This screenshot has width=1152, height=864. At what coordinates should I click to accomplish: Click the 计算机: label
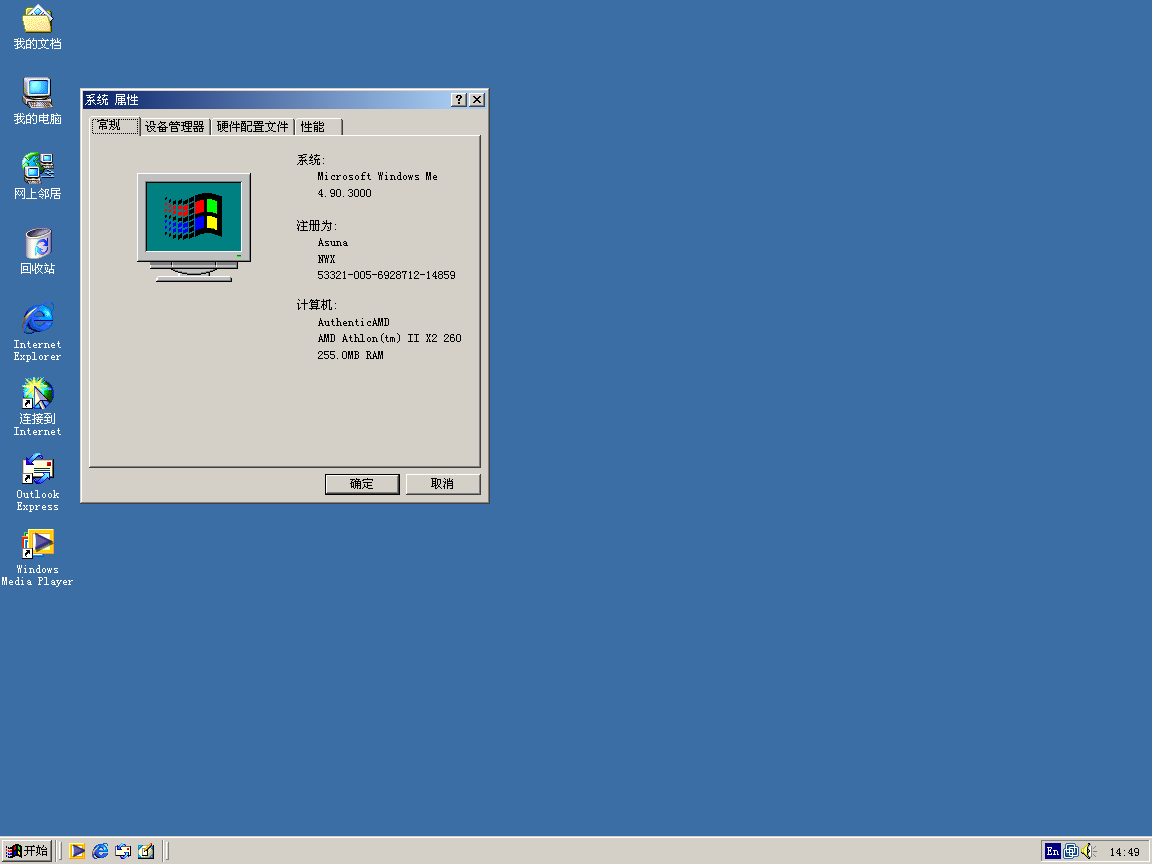(317, 305)
